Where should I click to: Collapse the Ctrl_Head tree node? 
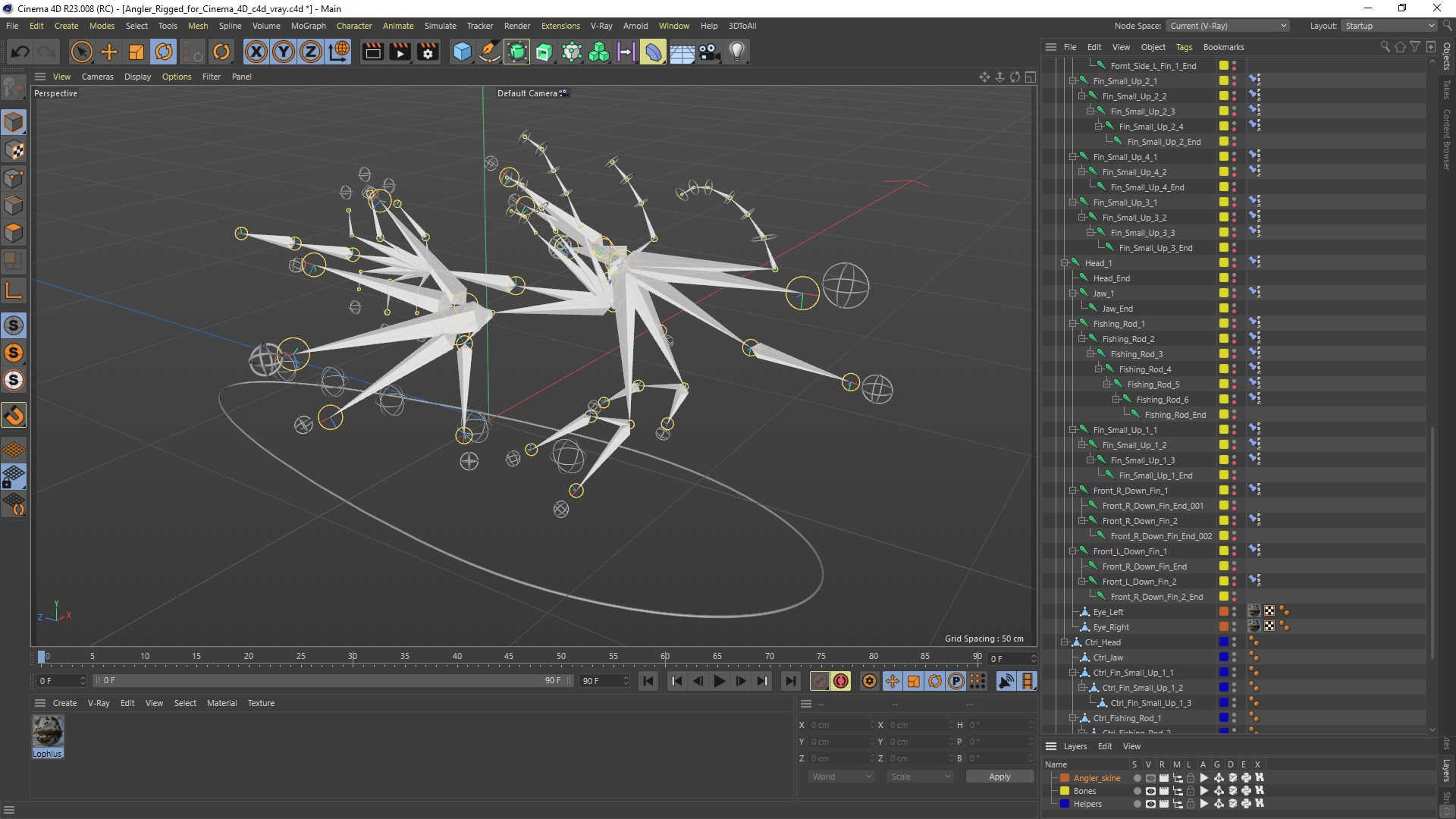pyautogui.click(x=1064, y=642)
